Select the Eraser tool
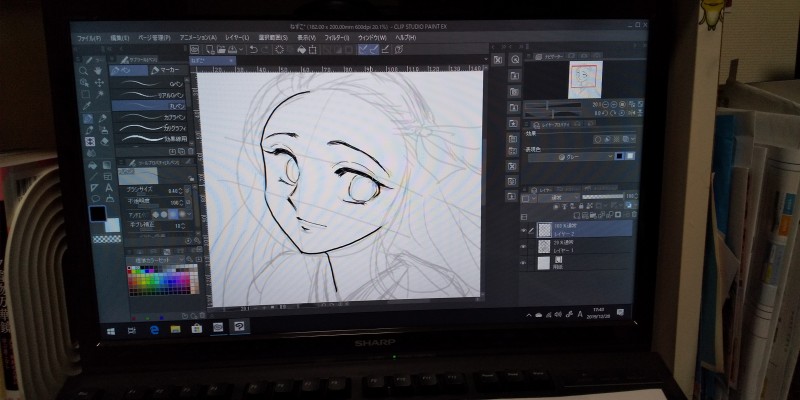 click(x=104, y=141)
